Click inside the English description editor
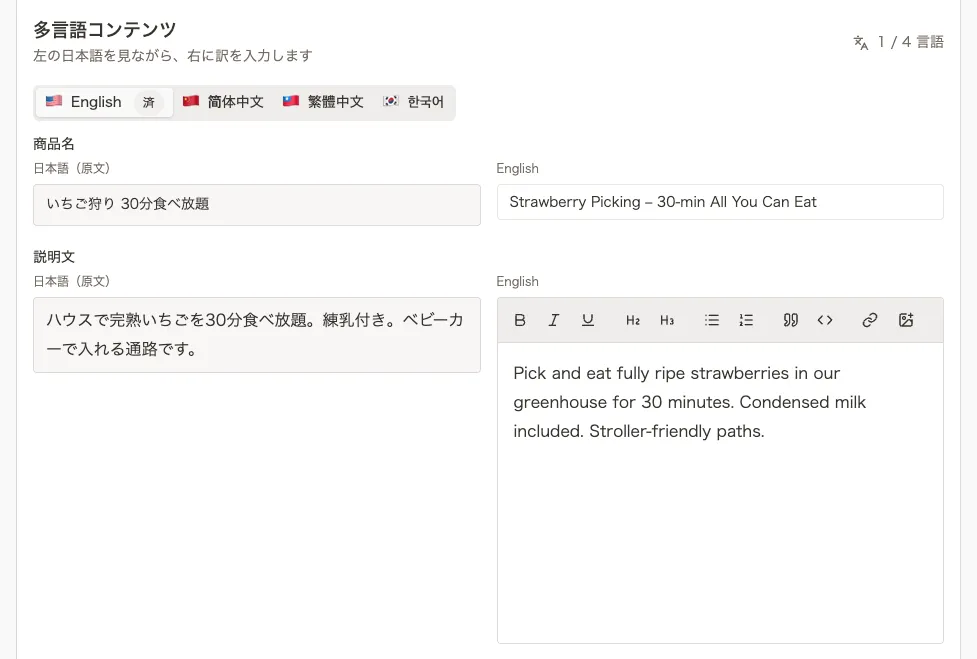Viewport: 977px width, 659px height. 720,492
